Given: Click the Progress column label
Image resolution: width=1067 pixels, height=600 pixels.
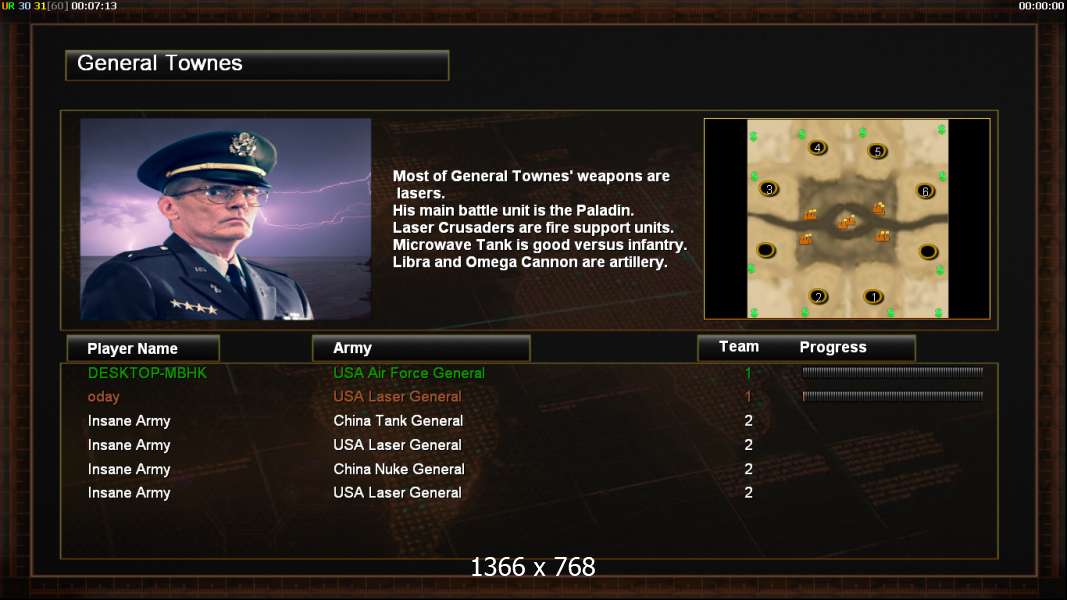Looking at the screenshot, I should 833,347.
